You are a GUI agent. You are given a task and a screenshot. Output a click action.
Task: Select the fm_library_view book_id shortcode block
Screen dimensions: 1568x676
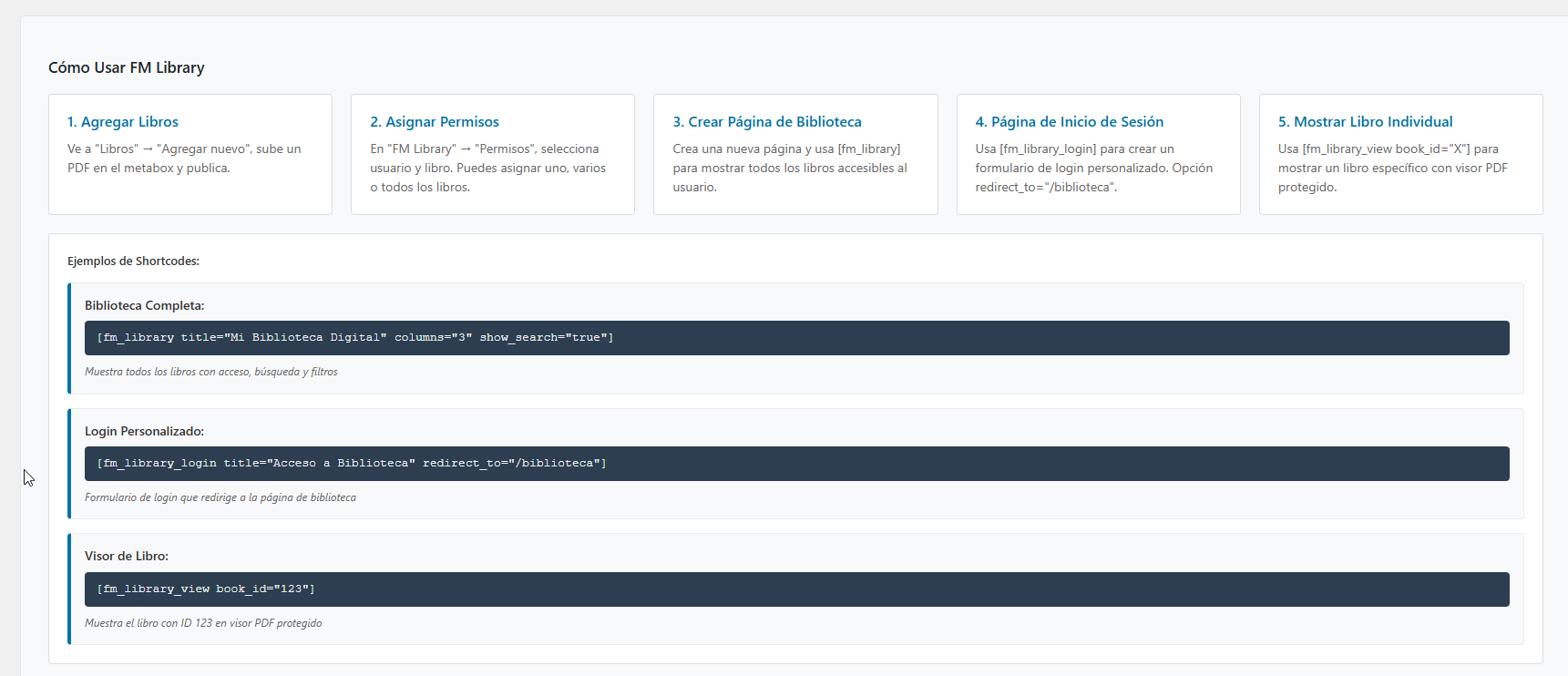[206, 589]
